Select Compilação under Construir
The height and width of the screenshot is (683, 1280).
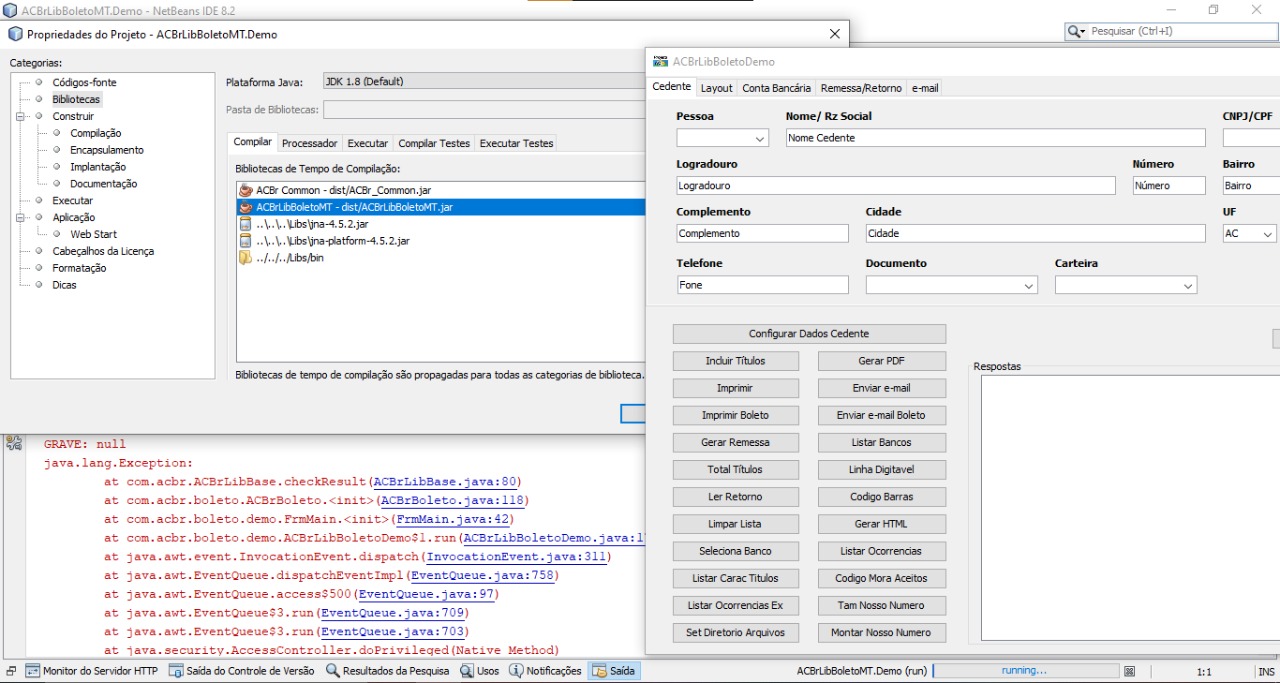click(x=95, y=133)
